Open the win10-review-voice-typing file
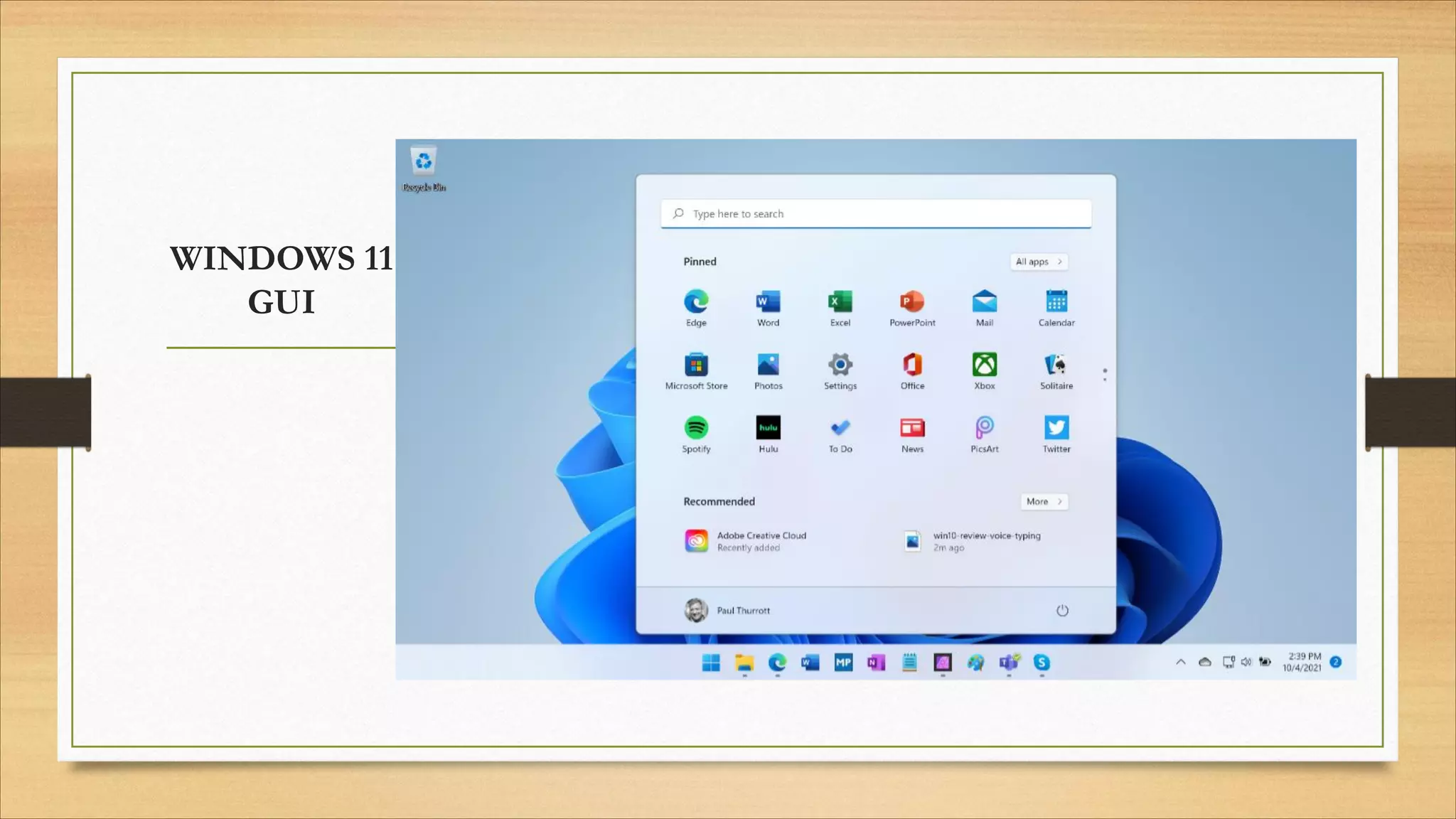The image size is (1456, 819). [x=971, y=541]
